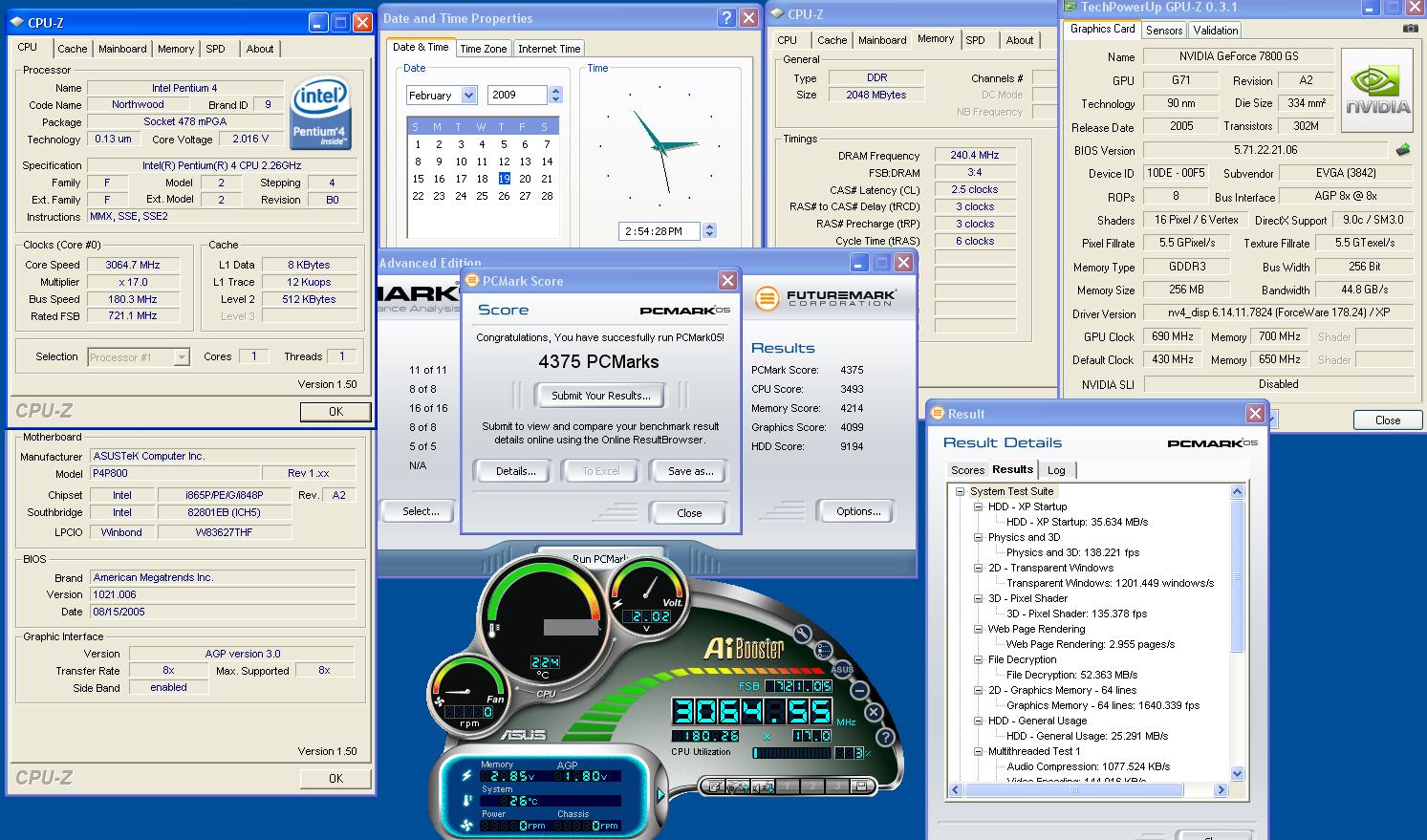Click AI Booster Power fan icon
The height and width of the screenshot is (840, 1427).
point(466,825)
